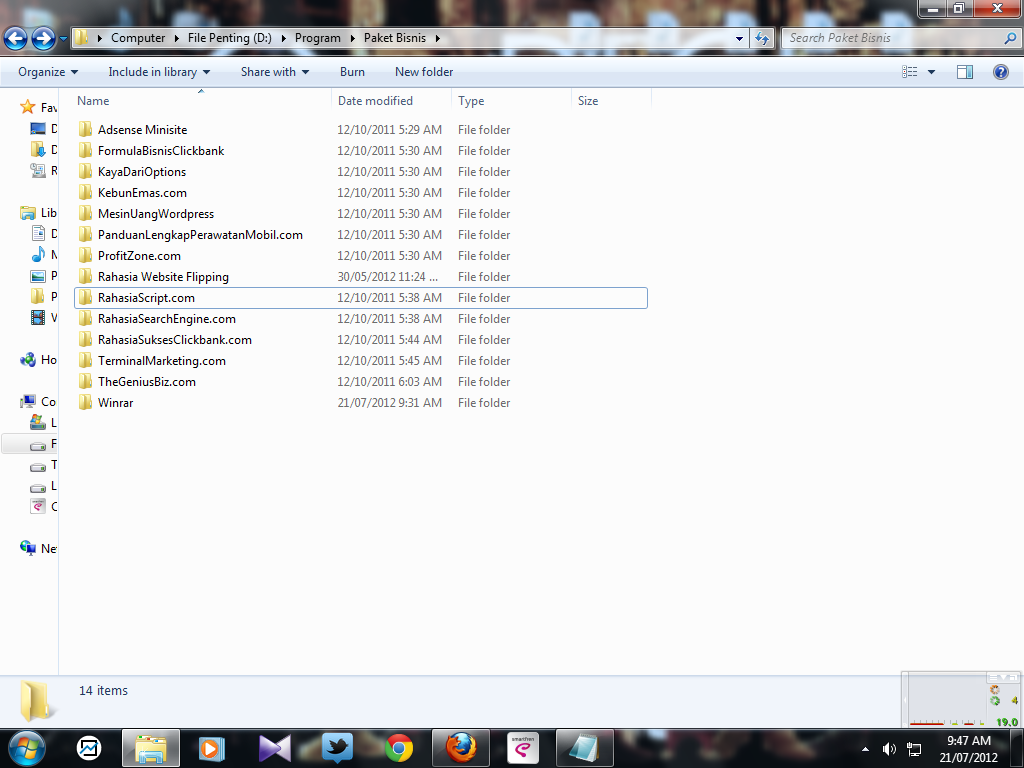1024x768 pixels.
Task: Sort by the Size column header
Action: coord(611,101)
